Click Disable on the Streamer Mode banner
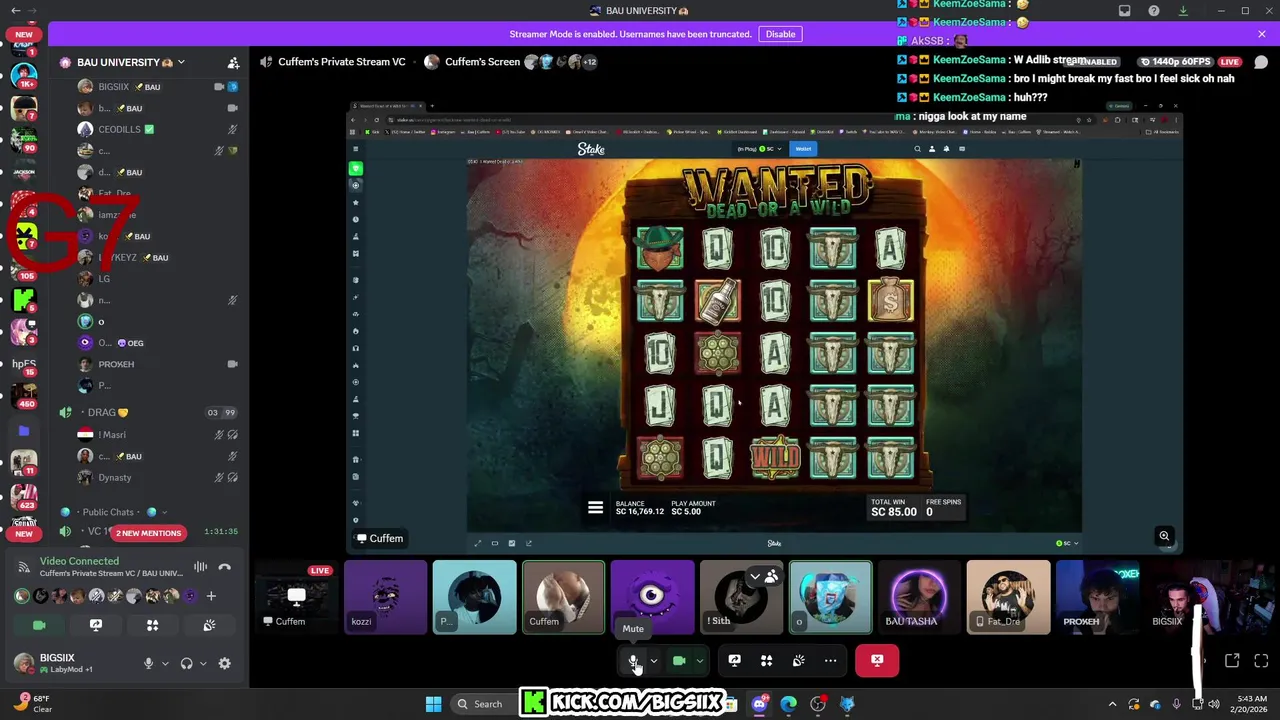The image size is (1280, 720). (x=780, y=34)
